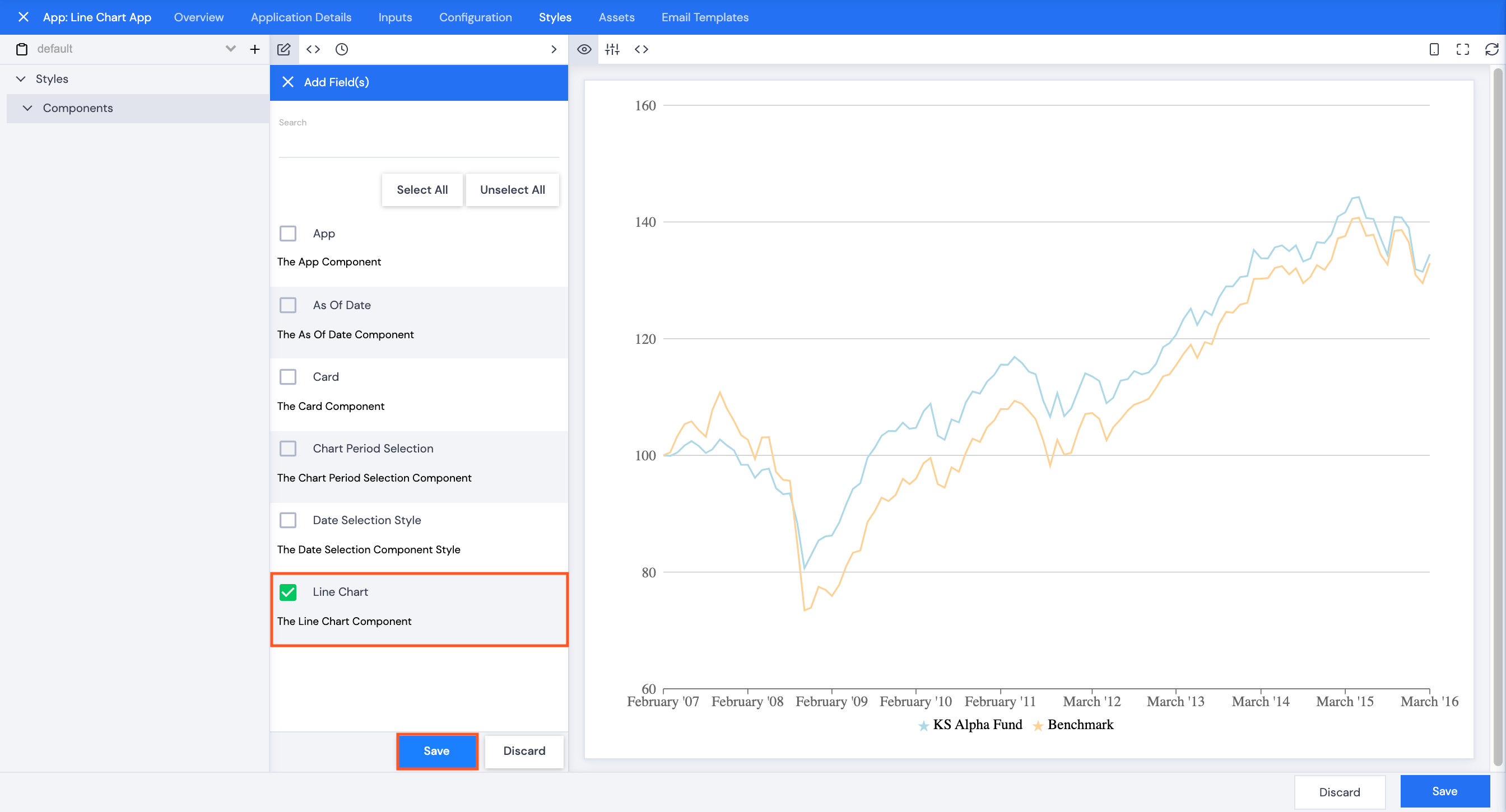Check the Chart Period Selection checkbox

288,449
